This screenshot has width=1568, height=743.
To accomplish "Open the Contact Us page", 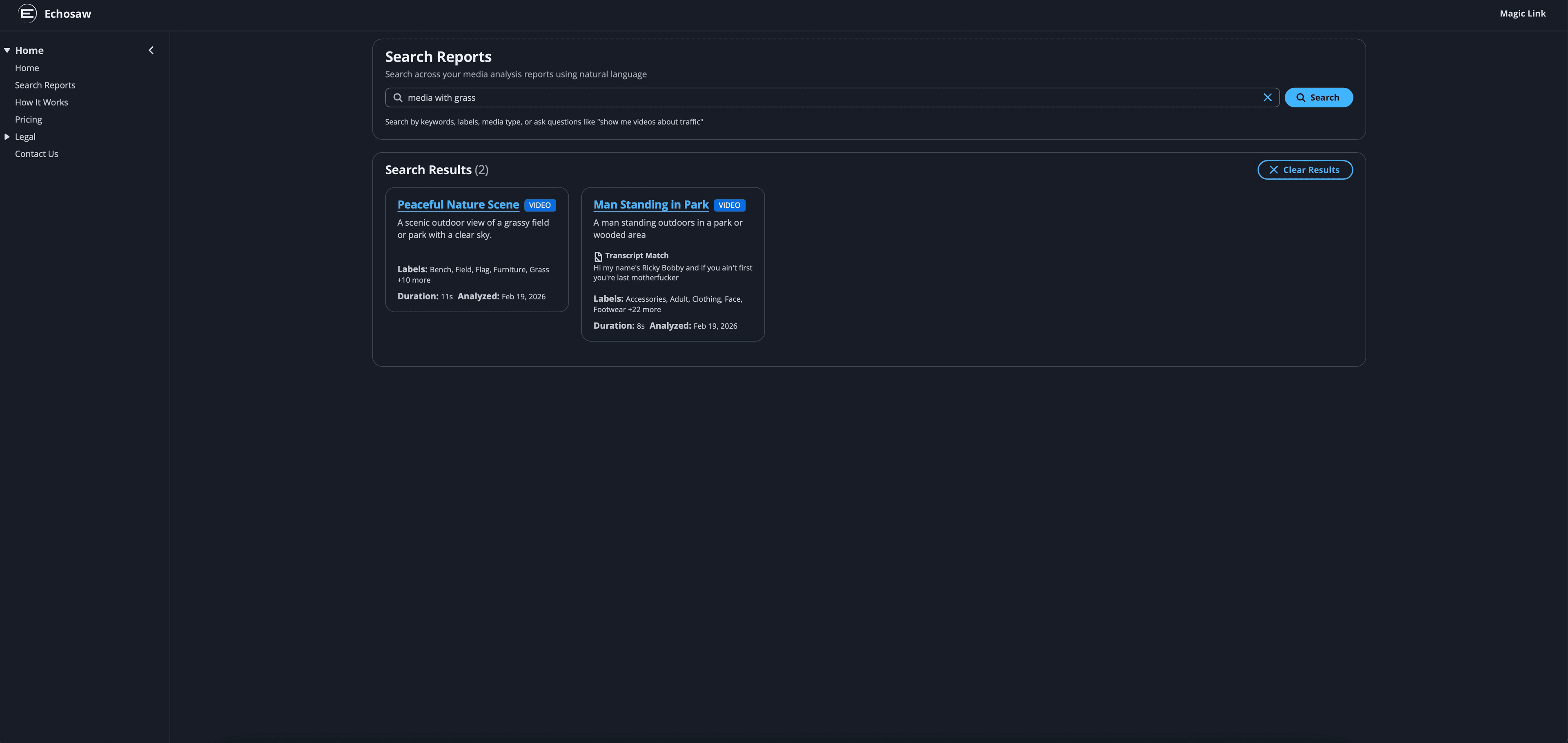I will pos(36,153).
